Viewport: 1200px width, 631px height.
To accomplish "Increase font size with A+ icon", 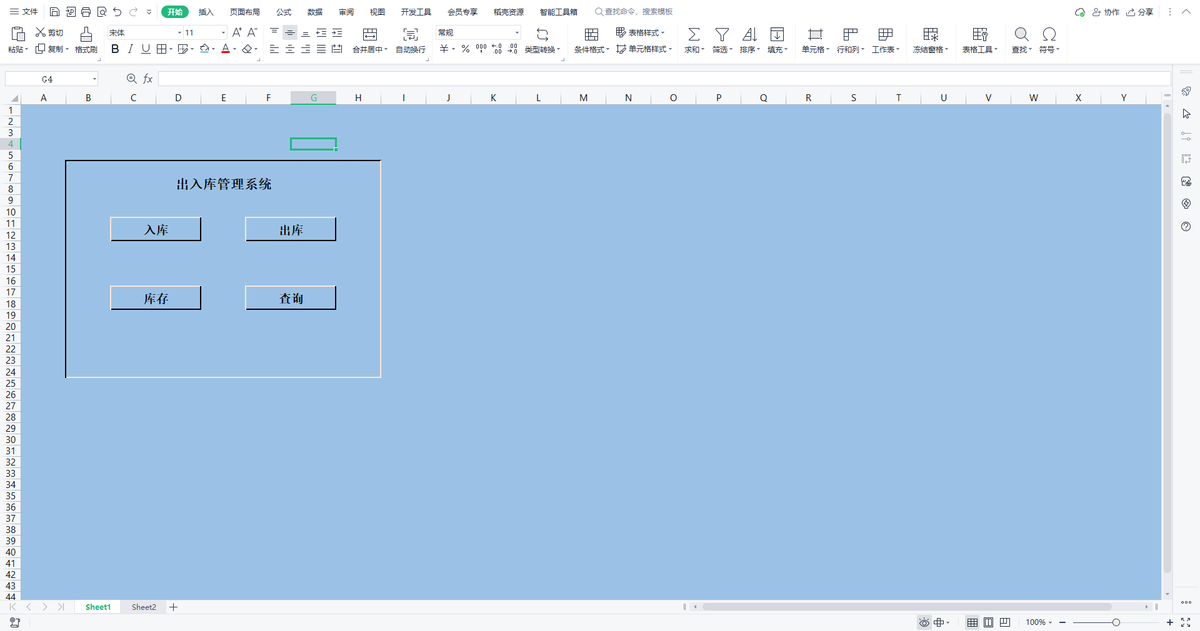I will click(237, 33).
